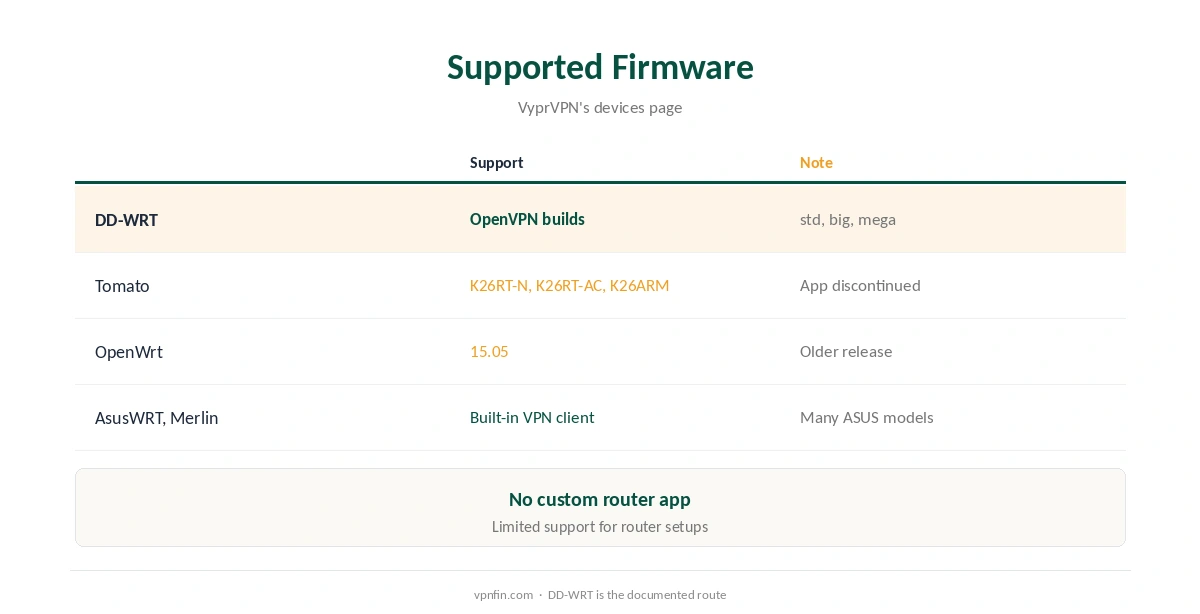The image size is (1200, 614).
Task: Click the App discontinued note
Action: pyautogui.click(x=860, y=286)
